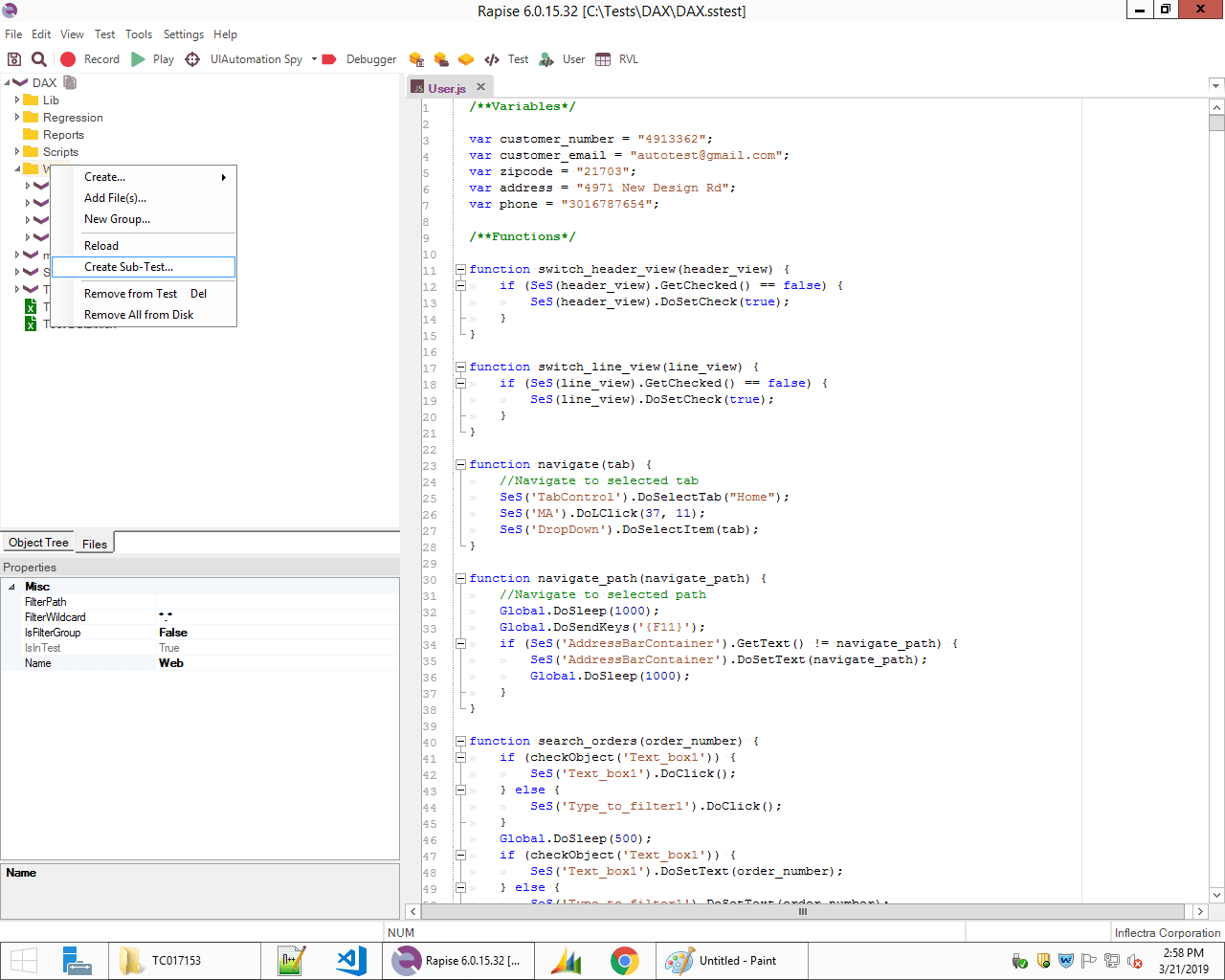Expand the Lib folder
The width and height of the screenshot is (1225, 980).
click(x=17, y=100)
